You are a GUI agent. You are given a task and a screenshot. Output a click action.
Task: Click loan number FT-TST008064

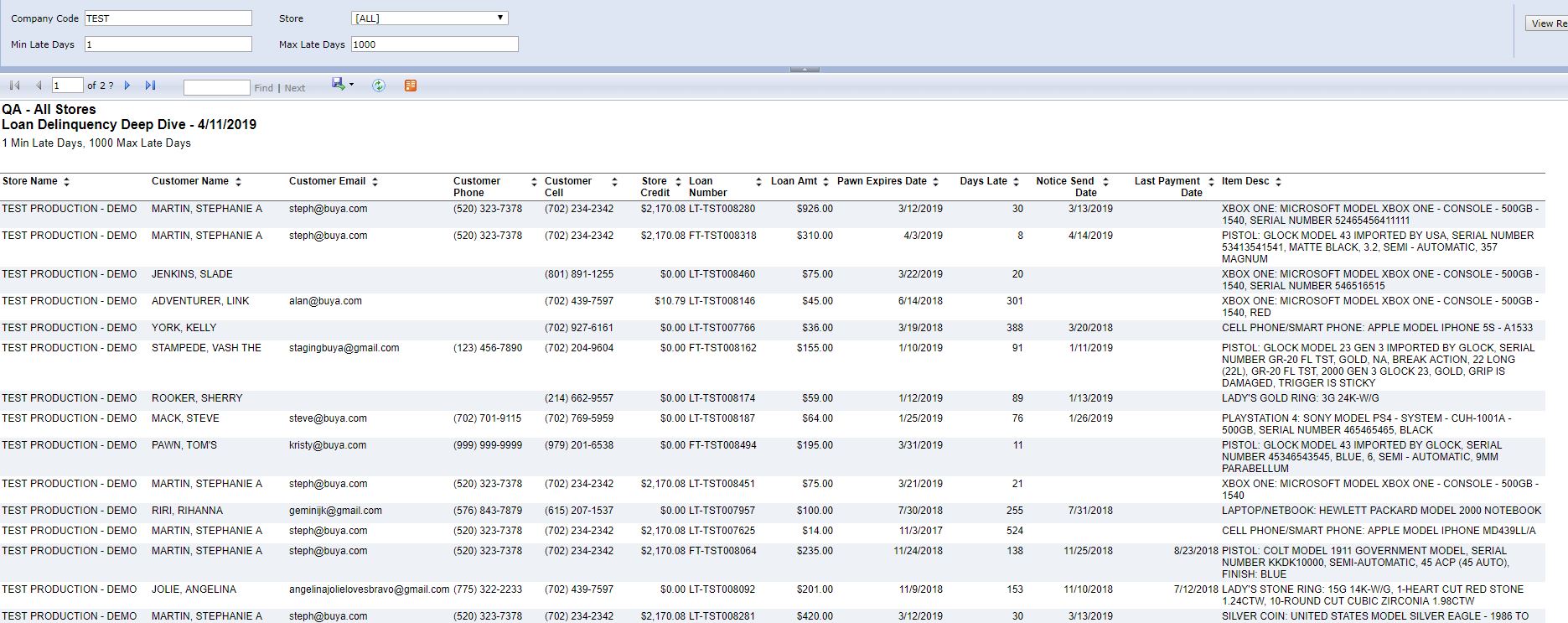[x=722, y=551]
